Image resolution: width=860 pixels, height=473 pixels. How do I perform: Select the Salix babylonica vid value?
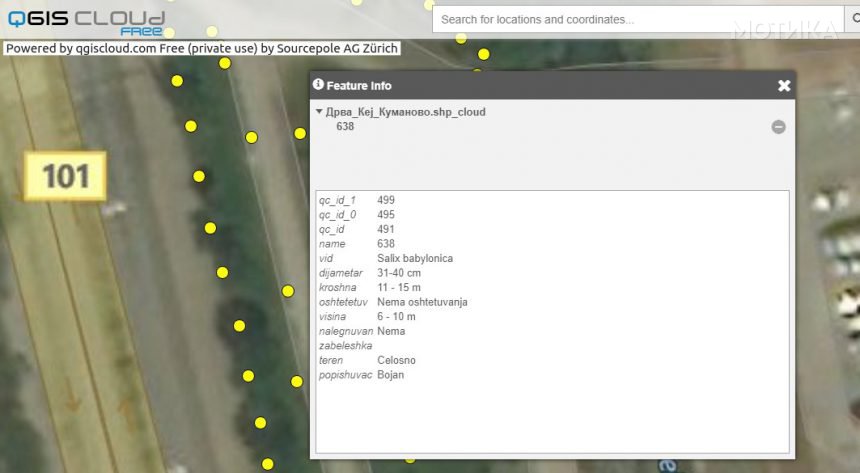point(415,258)
